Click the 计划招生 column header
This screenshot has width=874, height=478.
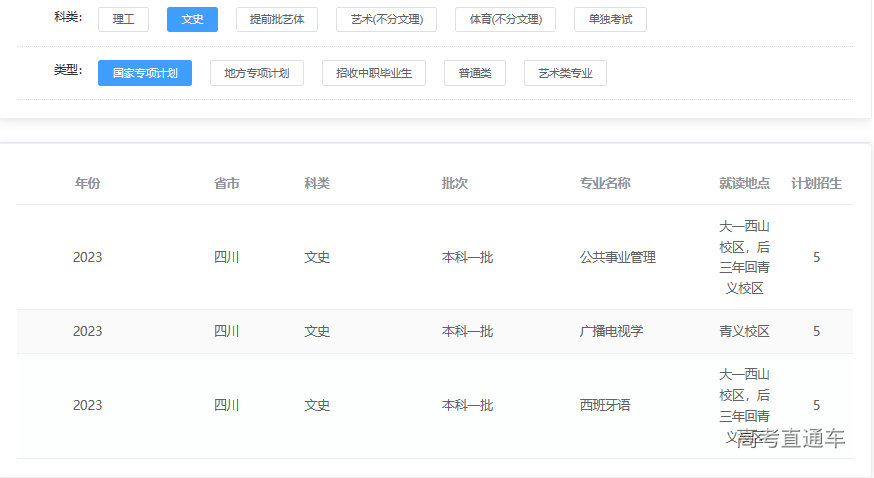816,183
